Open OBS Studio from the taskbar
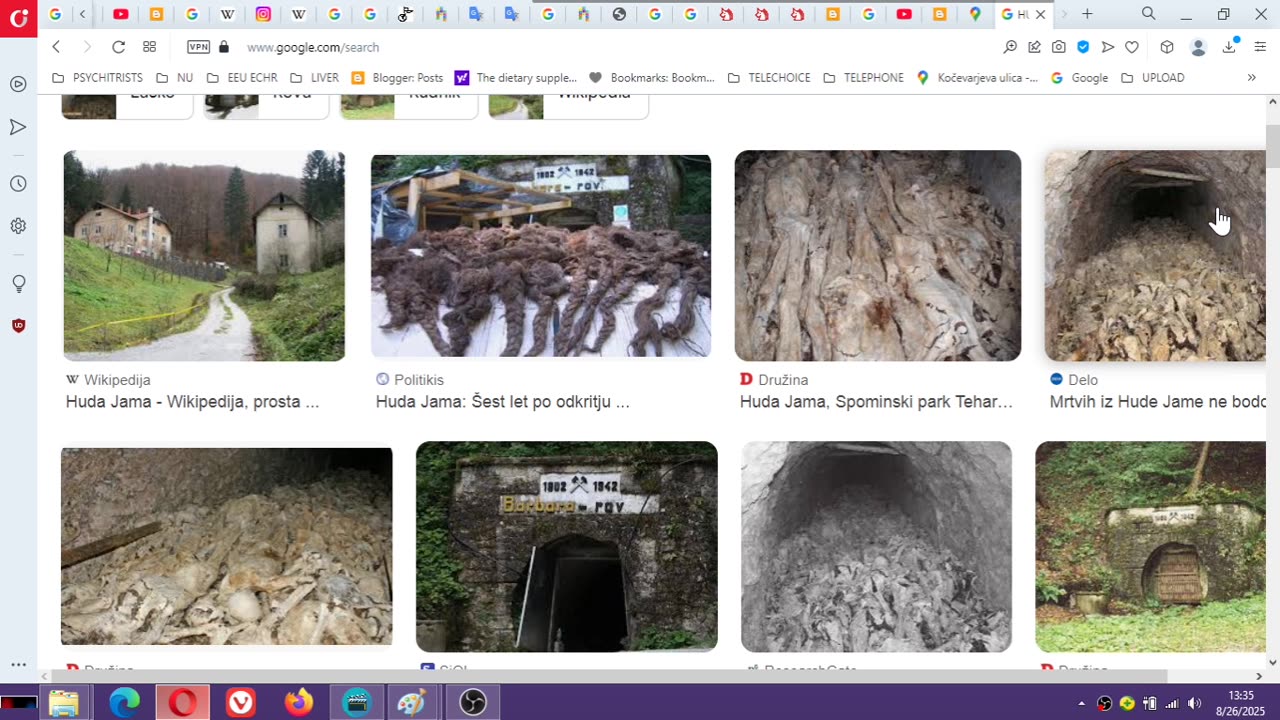This screenshot has height=720, width=1280. pyautogui.click(x=472, y=703)
